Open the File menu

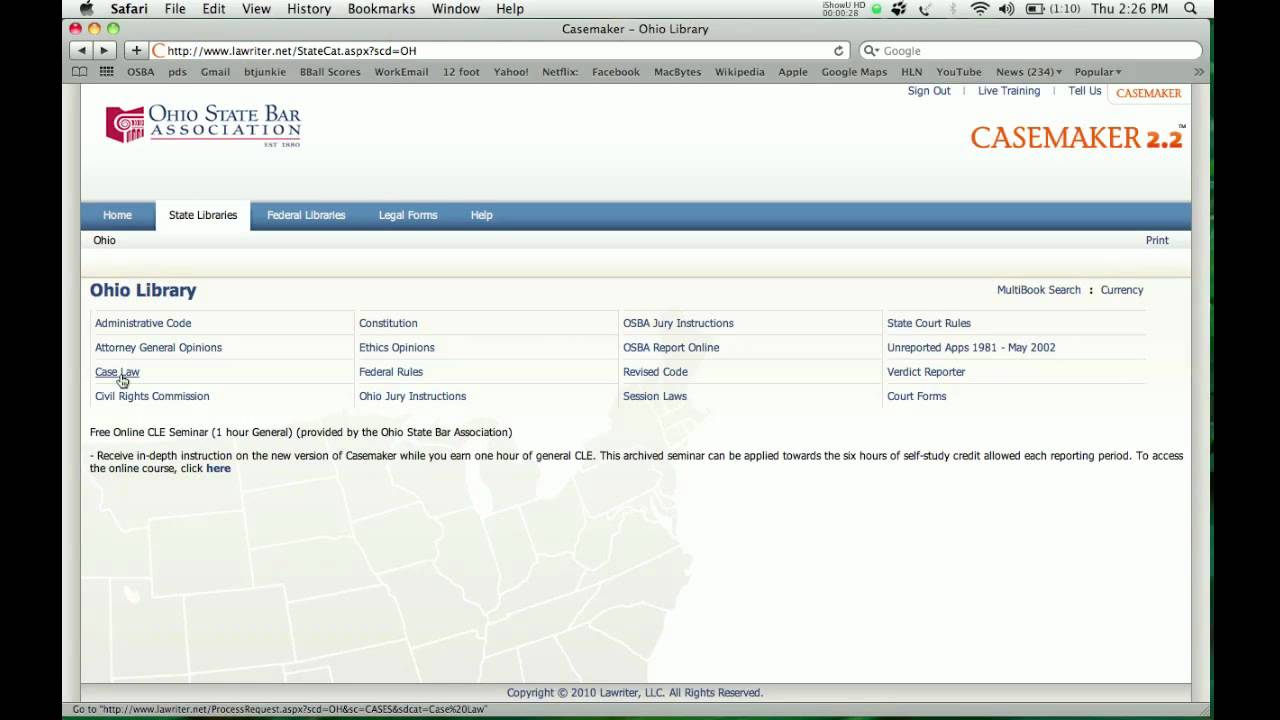coord(175,9)
